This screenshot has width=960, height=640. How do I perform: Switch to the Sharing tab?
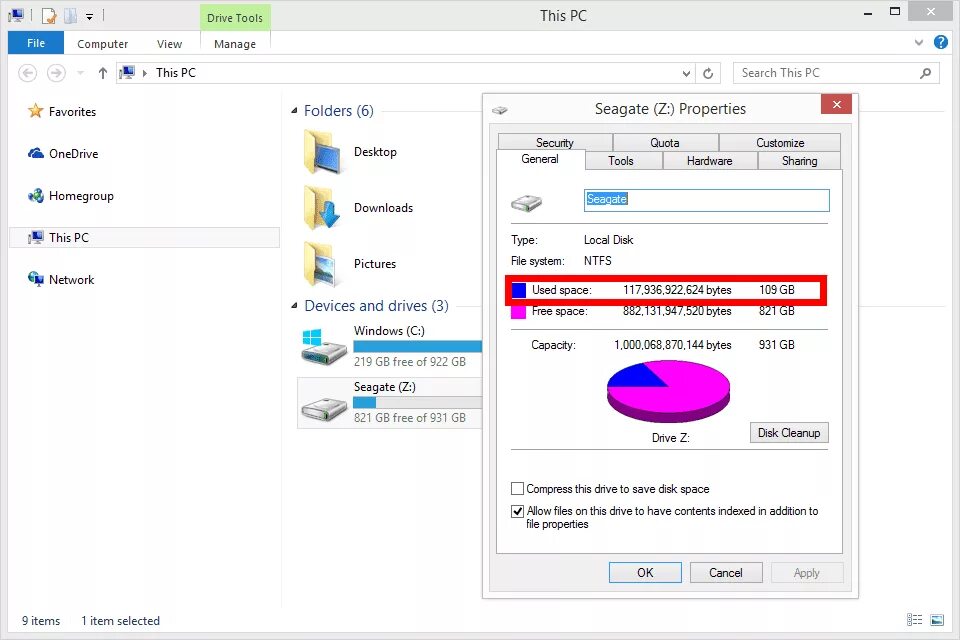[800, 160]
